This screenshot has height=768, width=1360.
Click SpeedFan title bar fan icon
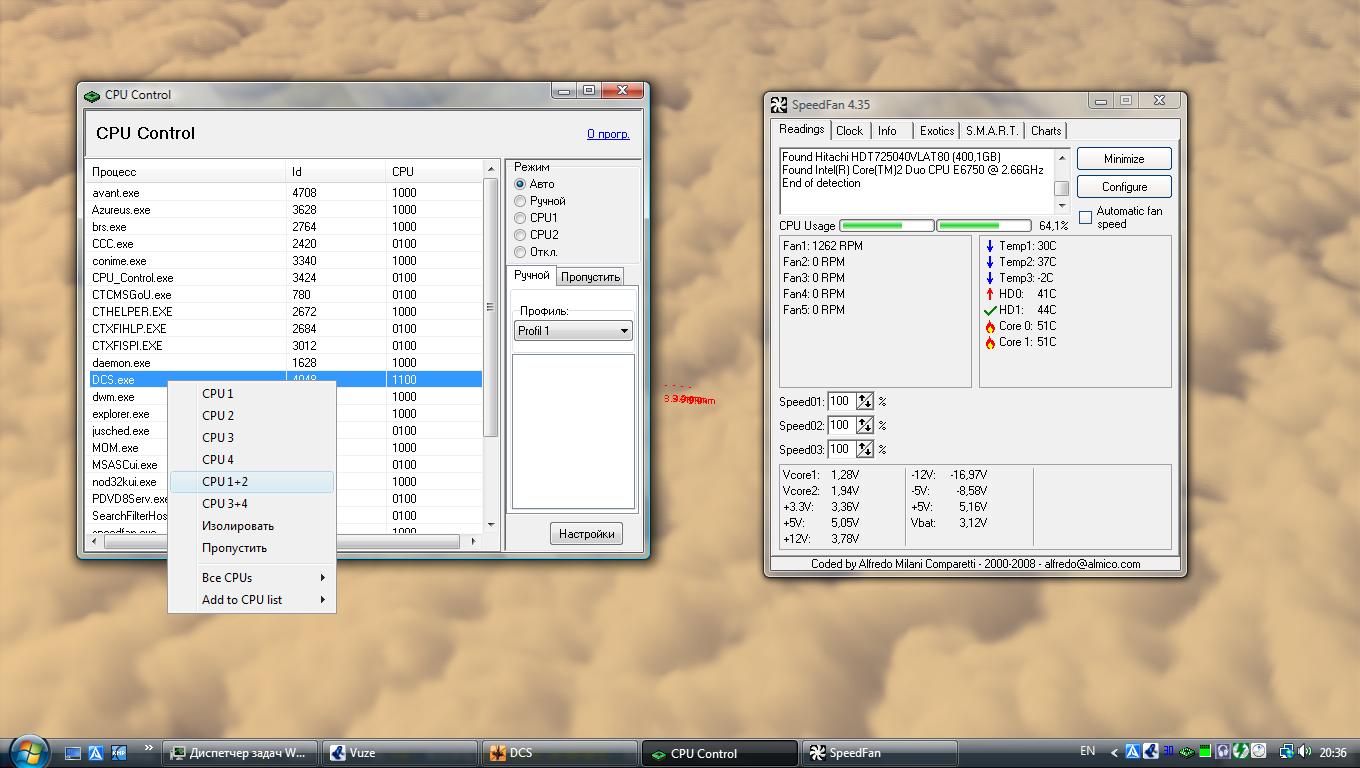pos(779,105)
